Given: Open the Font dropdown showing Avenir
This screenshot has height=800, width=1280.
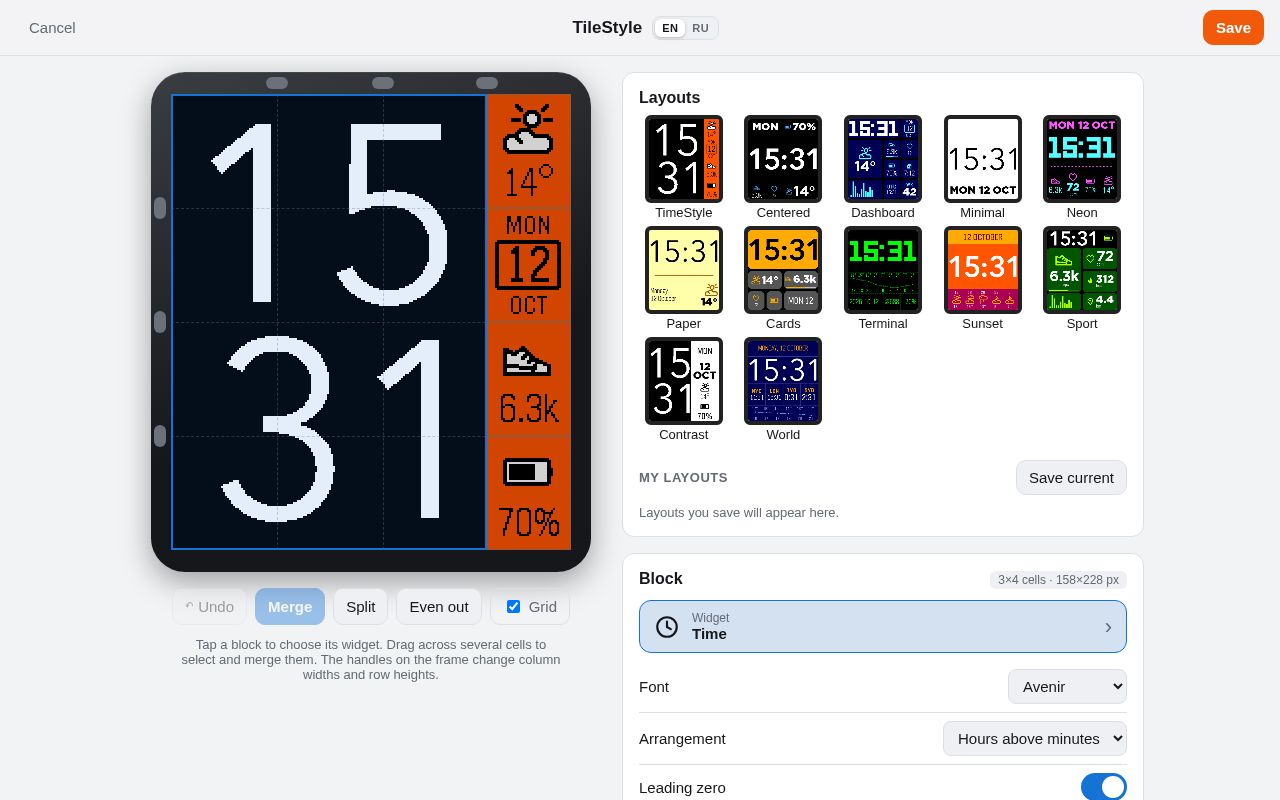Looking at the screenshot, I should click(x=1067, y=687).
